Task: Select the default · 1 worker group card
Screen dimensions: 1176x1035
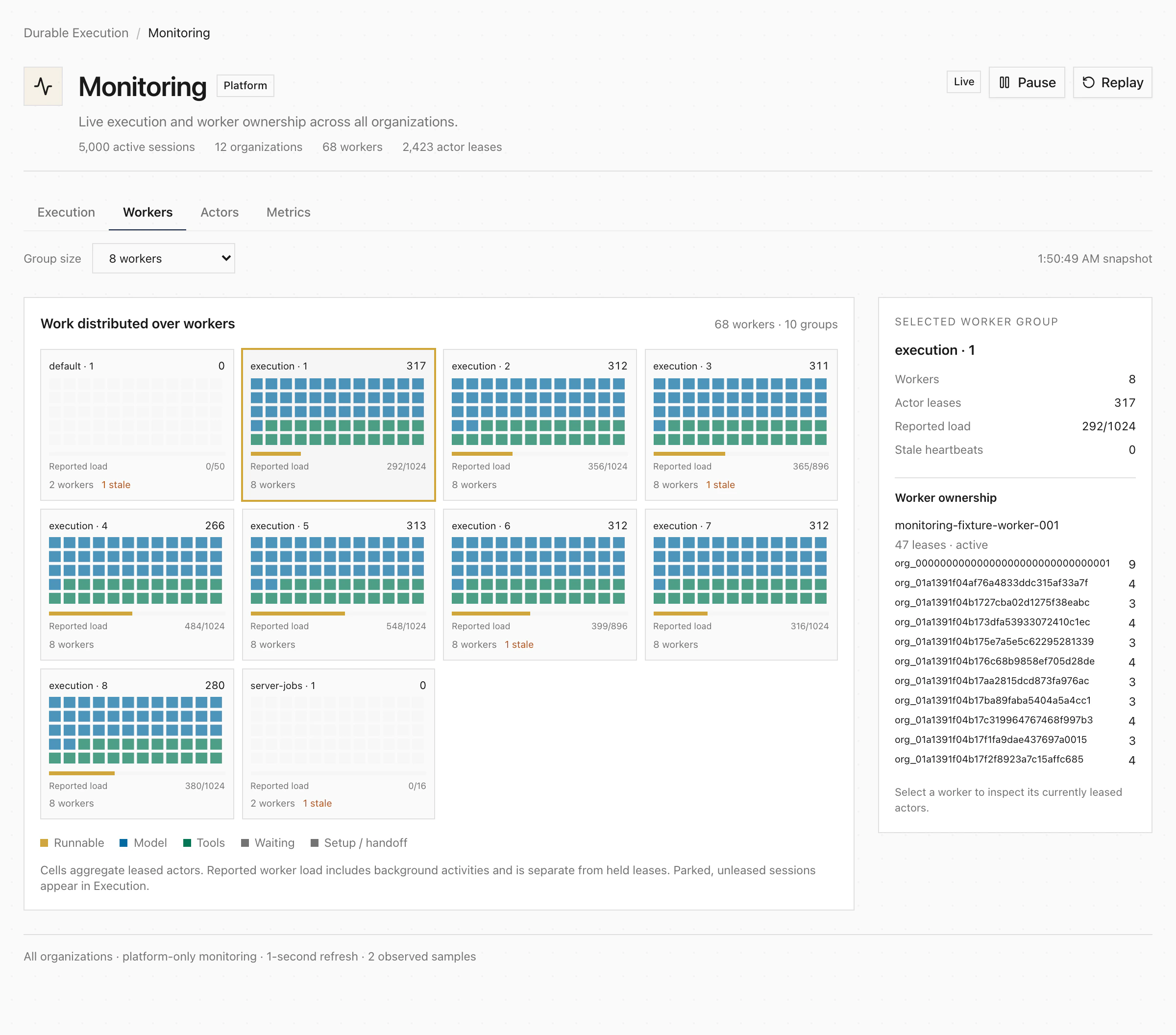Action: [137, 424]
